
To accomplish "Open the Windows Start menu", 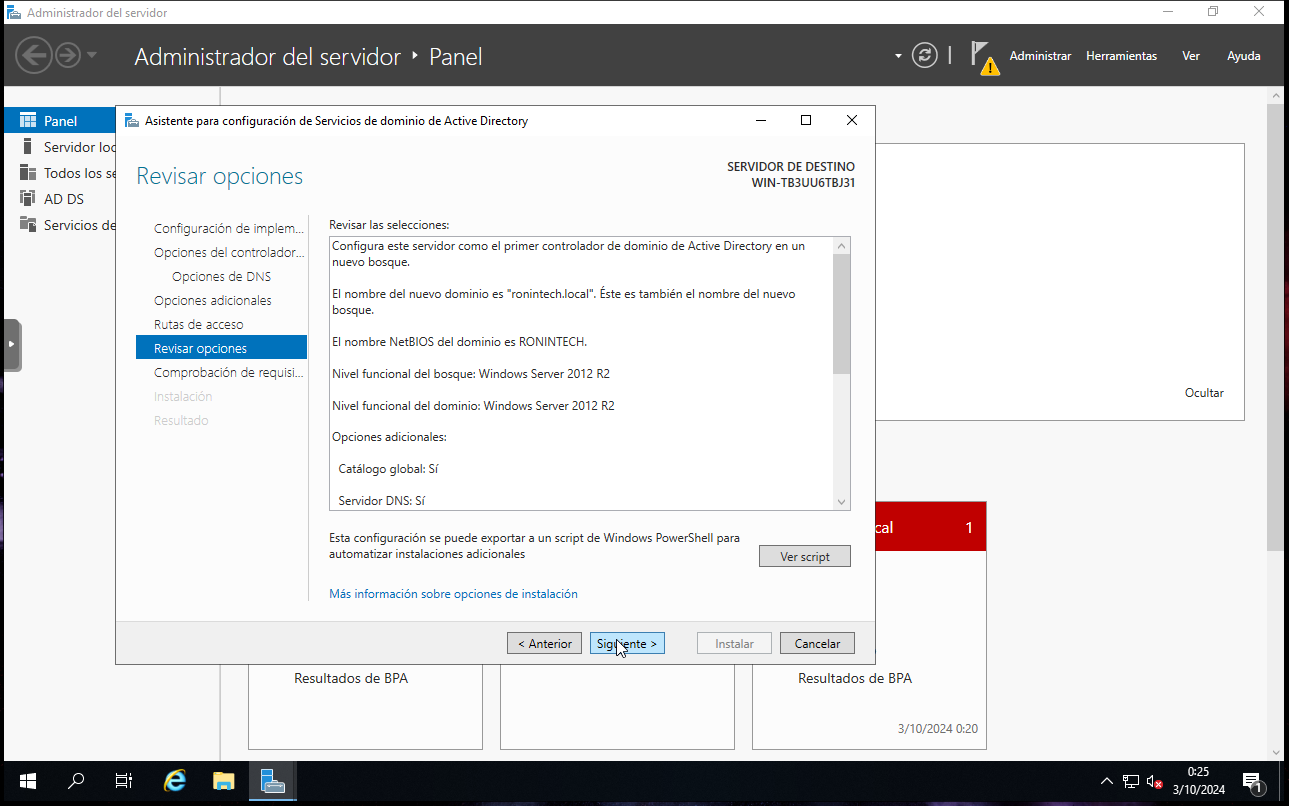I will 27,782.
